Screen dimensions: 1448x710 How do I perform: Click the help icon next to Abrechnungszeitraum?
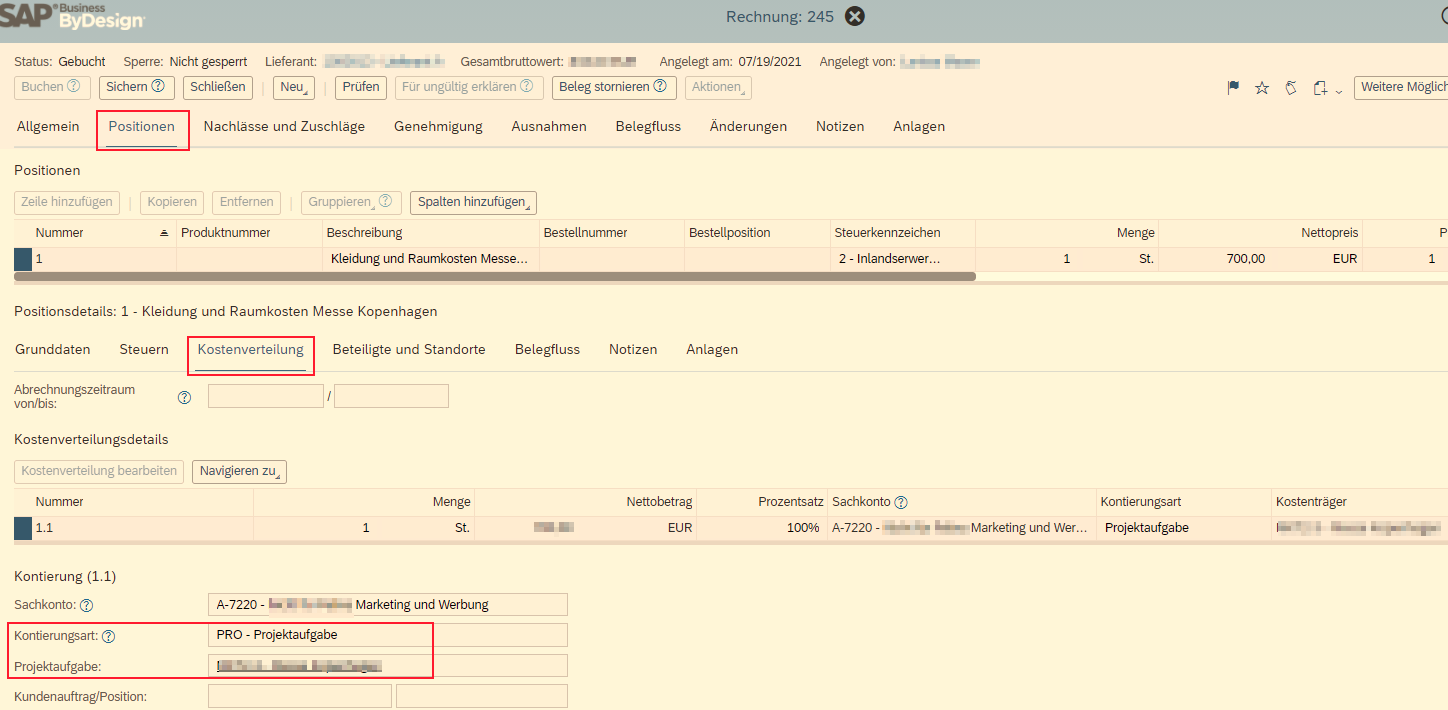[x=184, y=397]
